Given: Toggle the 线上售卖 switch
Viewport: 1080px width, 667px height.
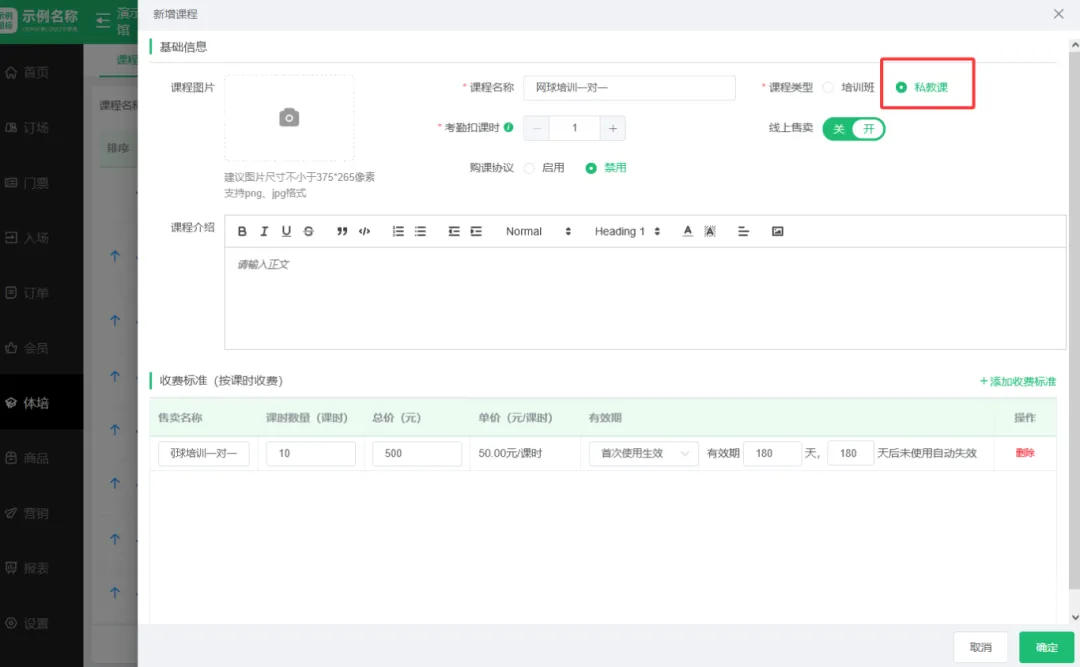Looking at the screenshot, I should click(853, 129).
